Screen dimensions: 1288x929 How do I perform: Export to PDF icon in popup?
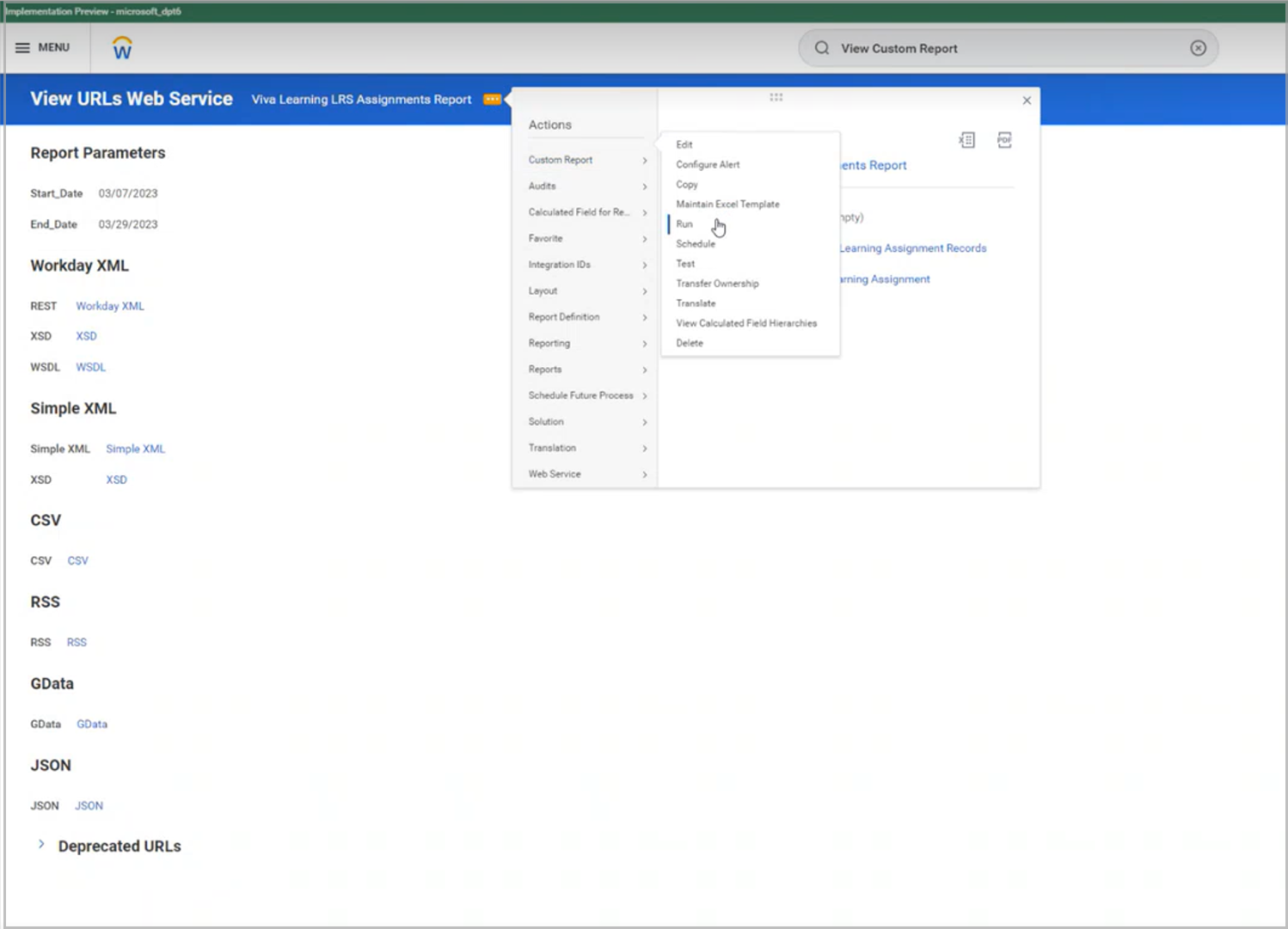coord(1004,140)
